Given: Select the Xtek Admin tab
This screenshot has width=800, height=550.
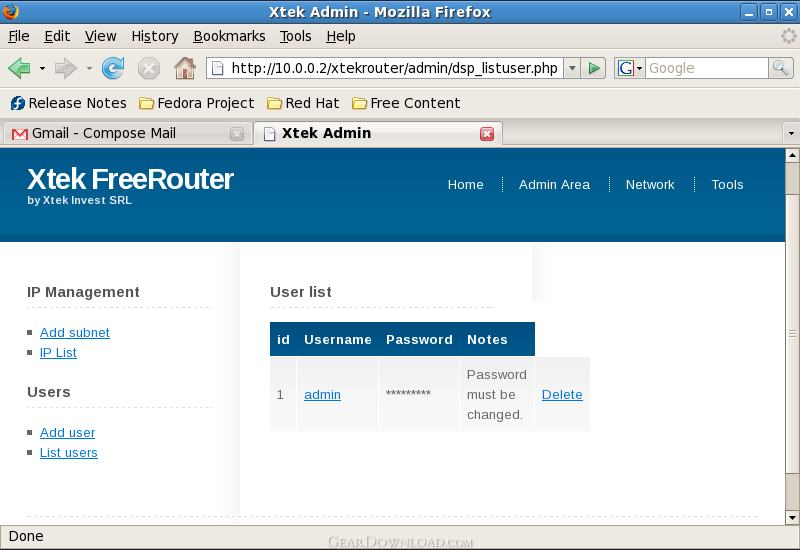Looking at the screenshot, I should tap(378, 133).
